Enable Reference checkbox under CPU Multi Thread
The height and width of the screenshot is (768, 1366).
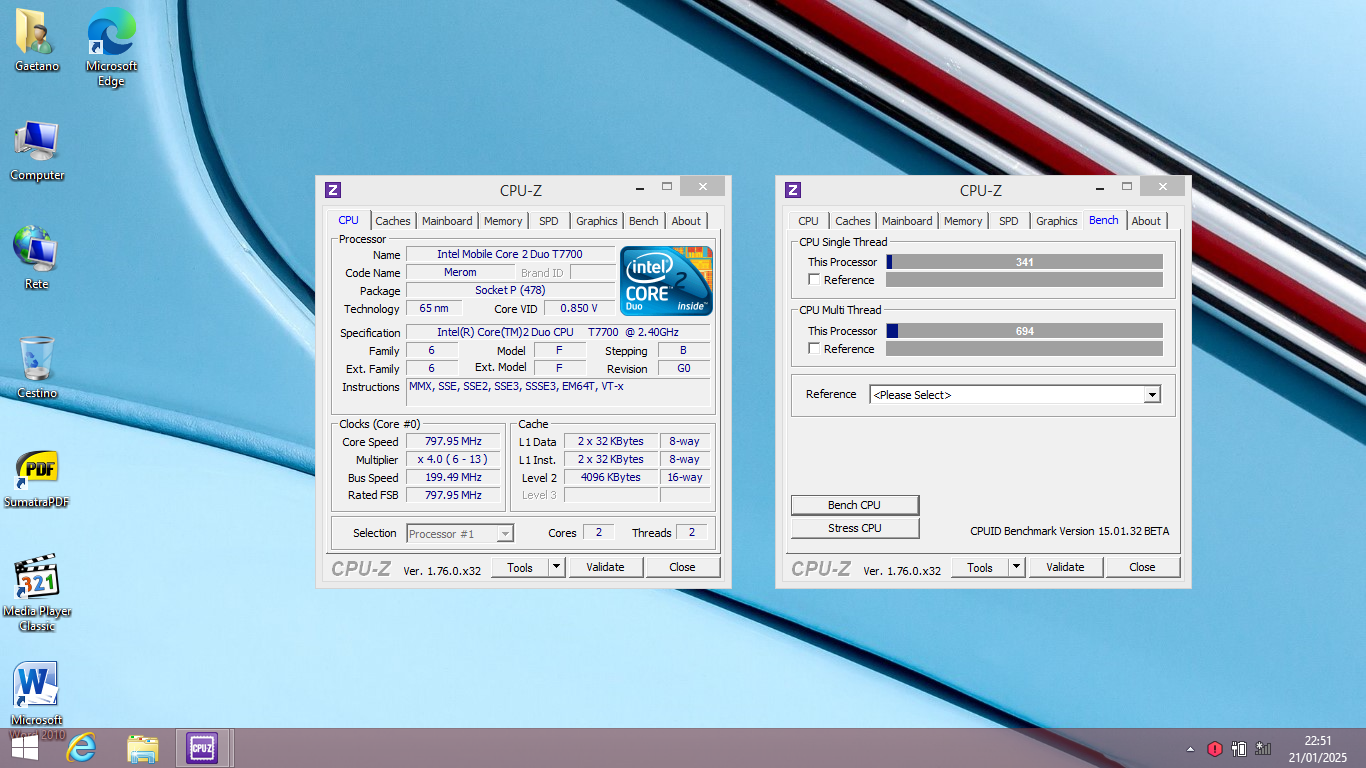coord(814,349)
